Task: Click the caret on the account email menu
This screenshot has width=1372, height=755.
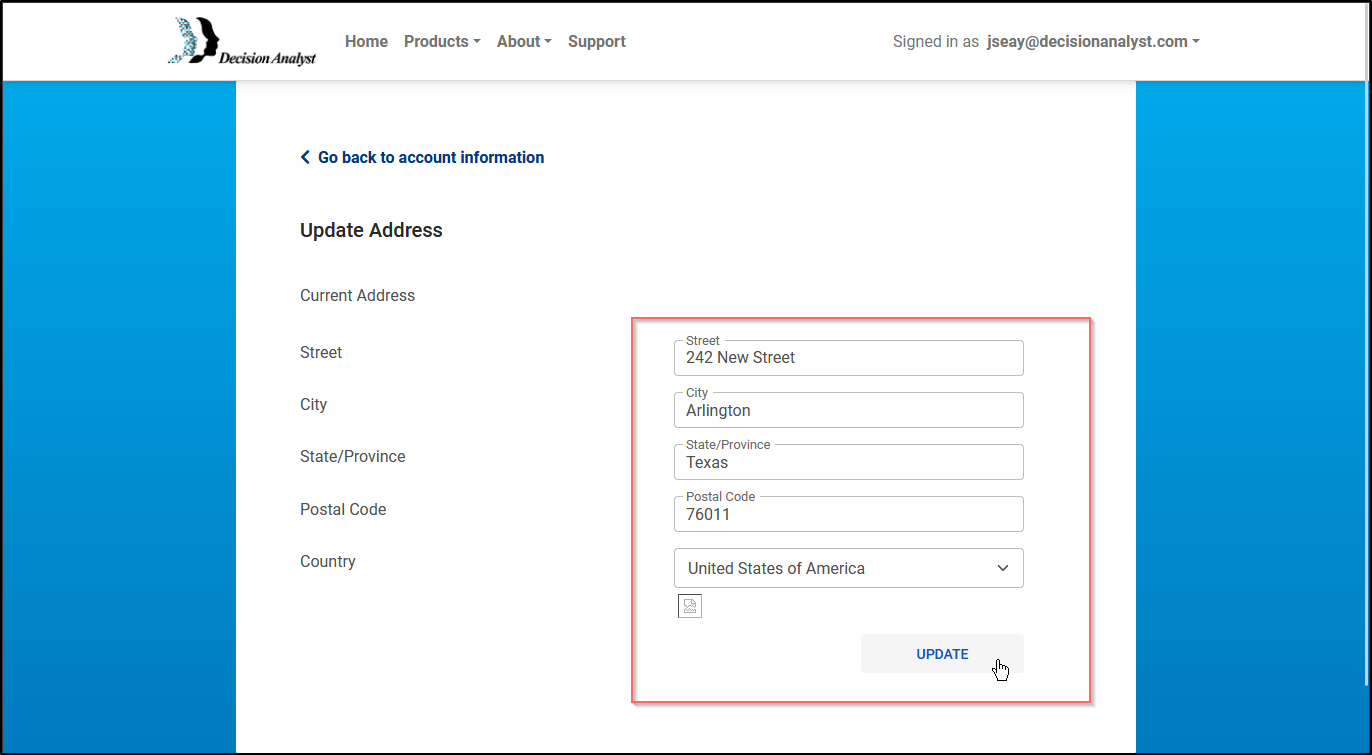Action: pos(1196,41)
